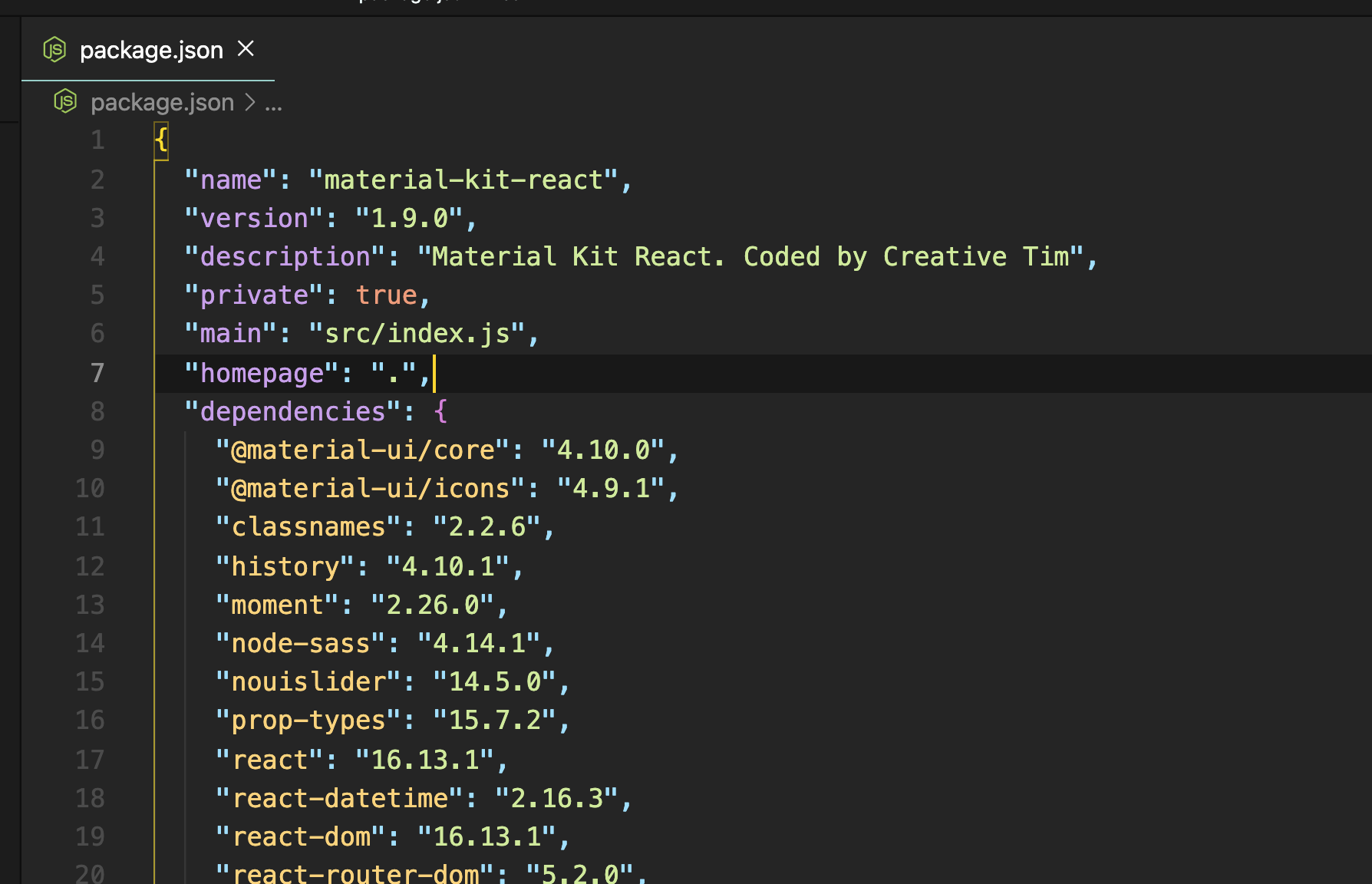Click the opening brace on line 1

pyautogui.click(x=161, y=141)
